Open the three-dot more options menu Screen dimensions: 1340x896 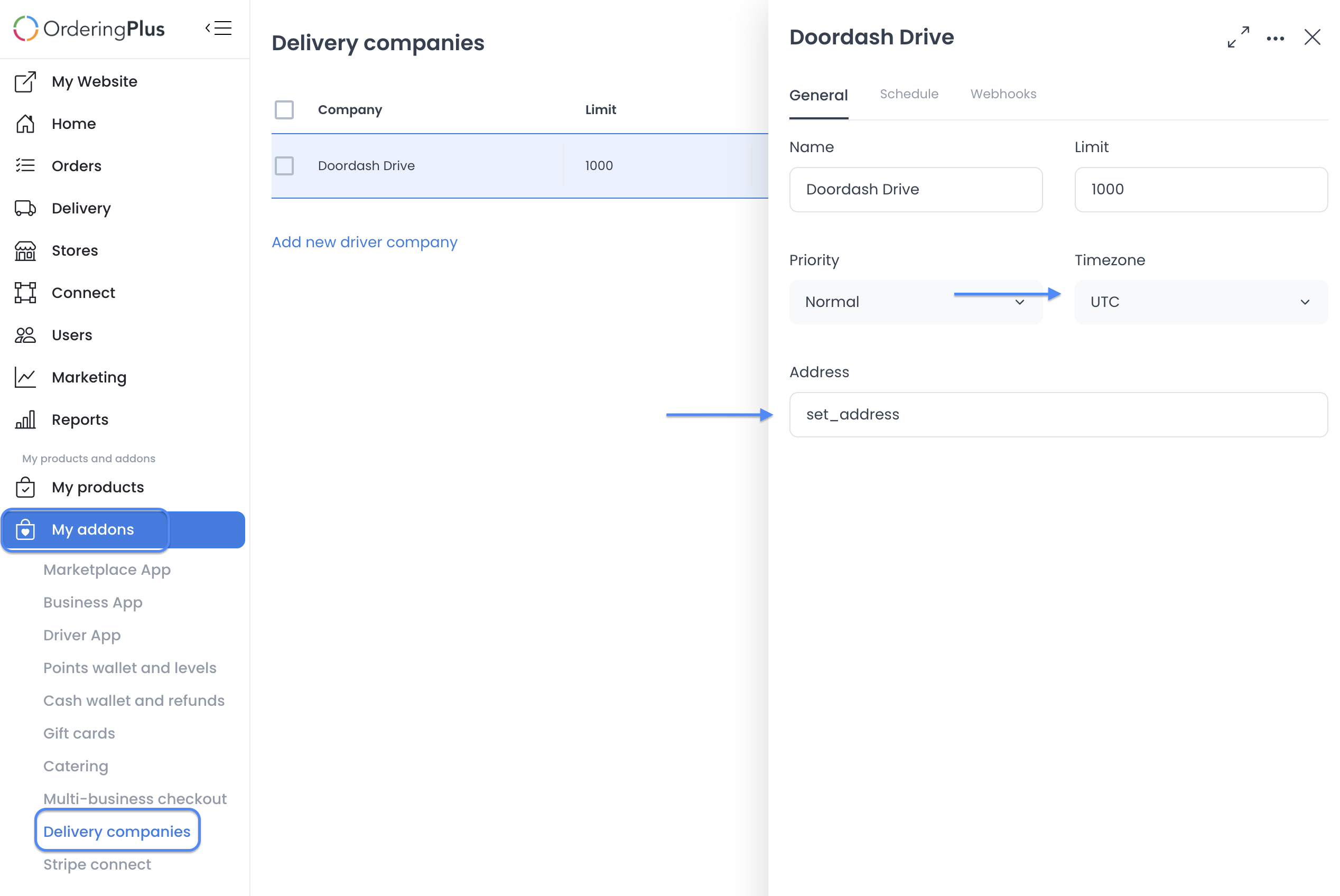point(1275,39)
